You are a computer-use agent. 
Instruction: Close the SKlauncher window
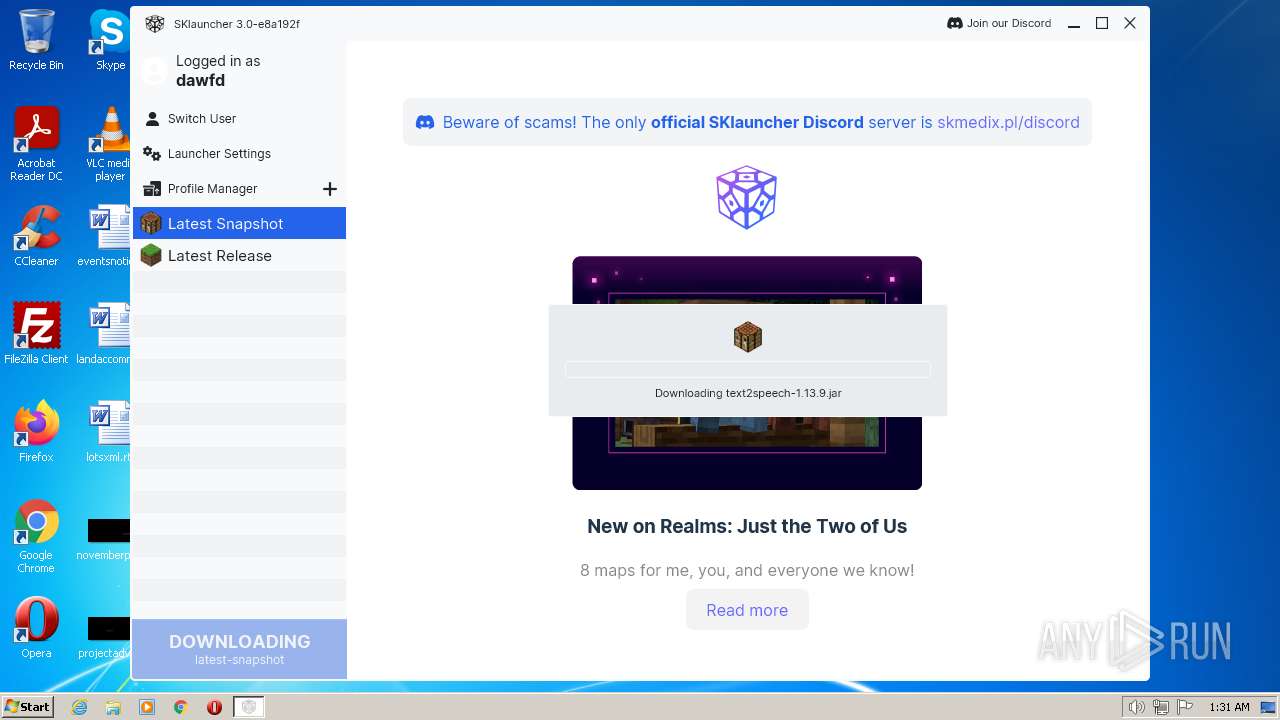pyautogui.click(x=1130, y=24)
